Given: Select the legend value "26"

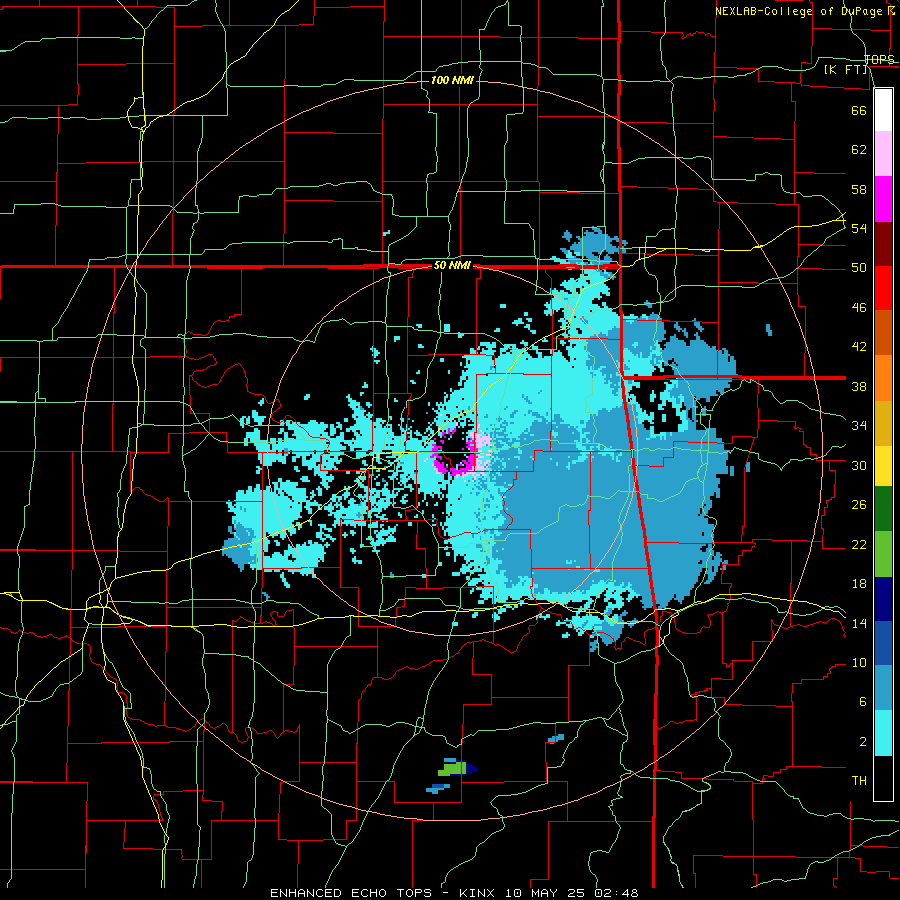Looking at the screenshot, I should (x=859, y=505).
